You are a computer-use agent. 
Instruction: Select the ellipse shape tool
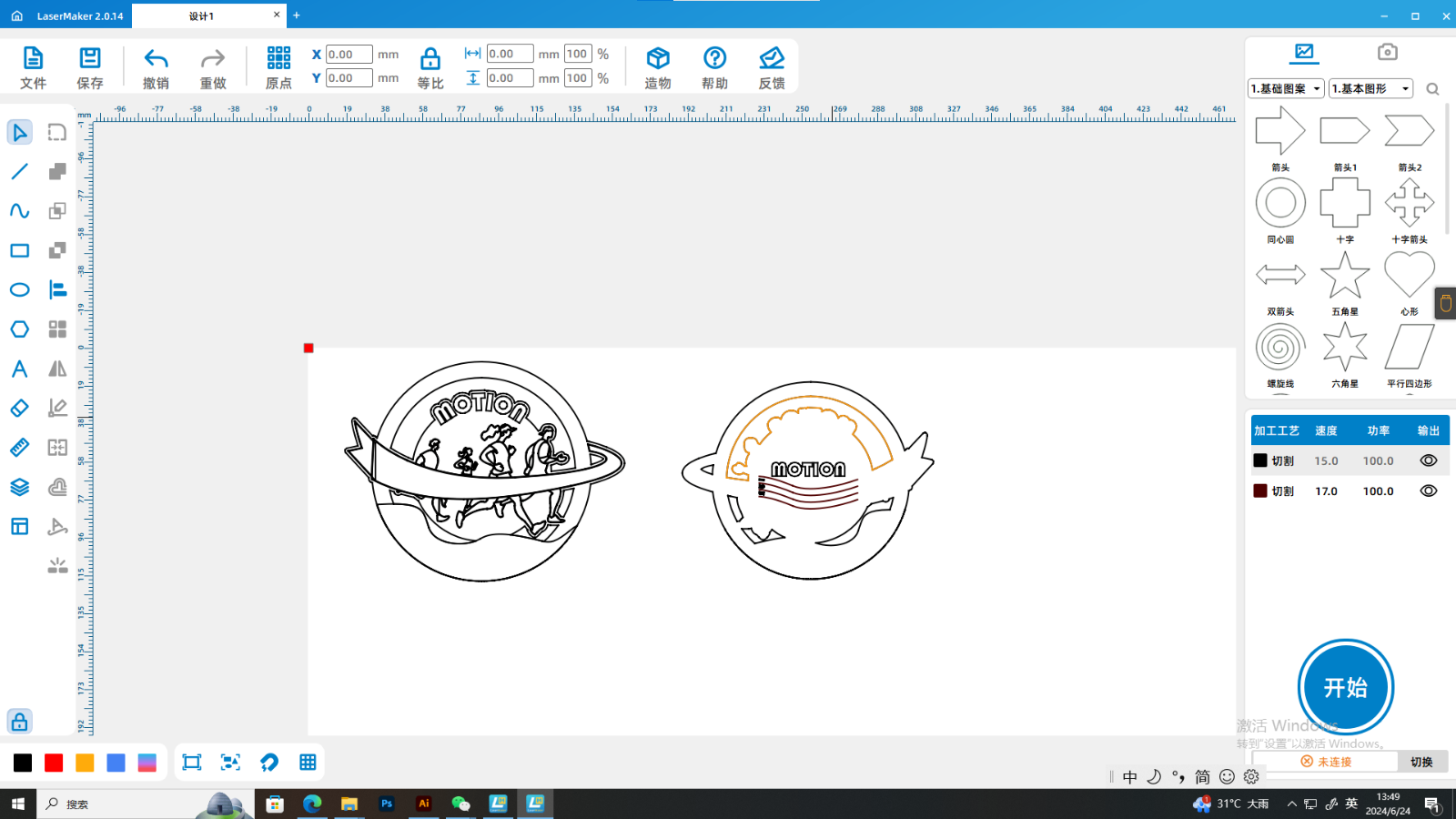[x=19, y=289]
